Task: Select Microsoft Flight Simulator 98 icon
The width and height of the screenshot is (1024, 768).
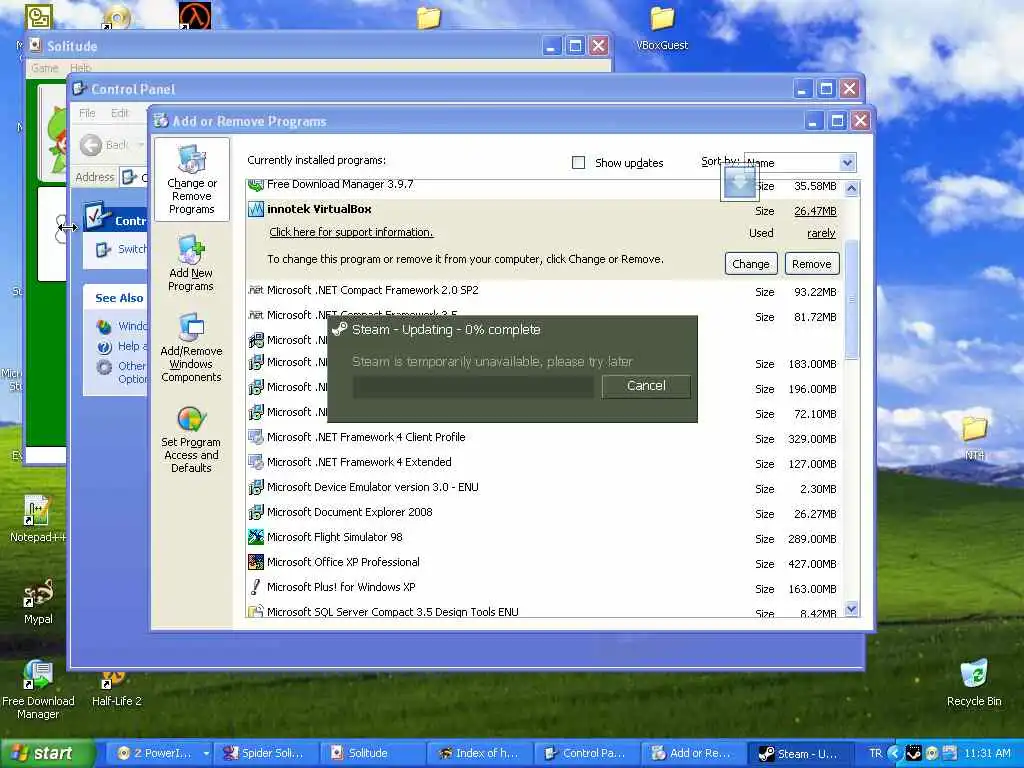Action: 256,537
